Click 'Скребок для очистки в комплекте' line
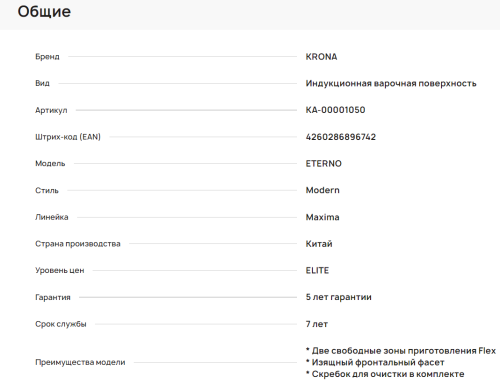Image resolution: width=500 pixels, height=391 pixels. pyautogui.click(x=385, y=374)
